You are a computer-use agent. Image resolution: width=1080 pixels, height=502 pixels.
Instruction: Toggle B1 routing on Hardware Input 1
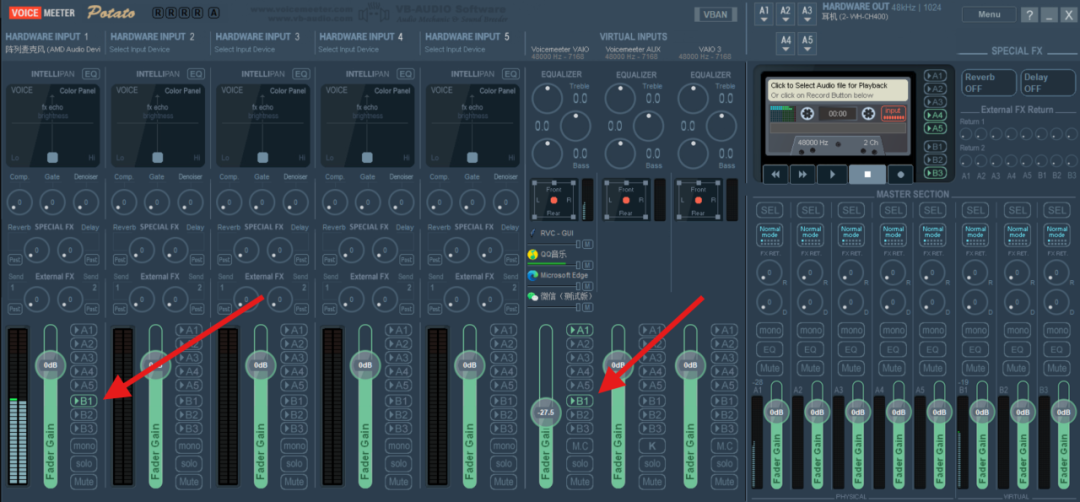[x=84, y=400]
